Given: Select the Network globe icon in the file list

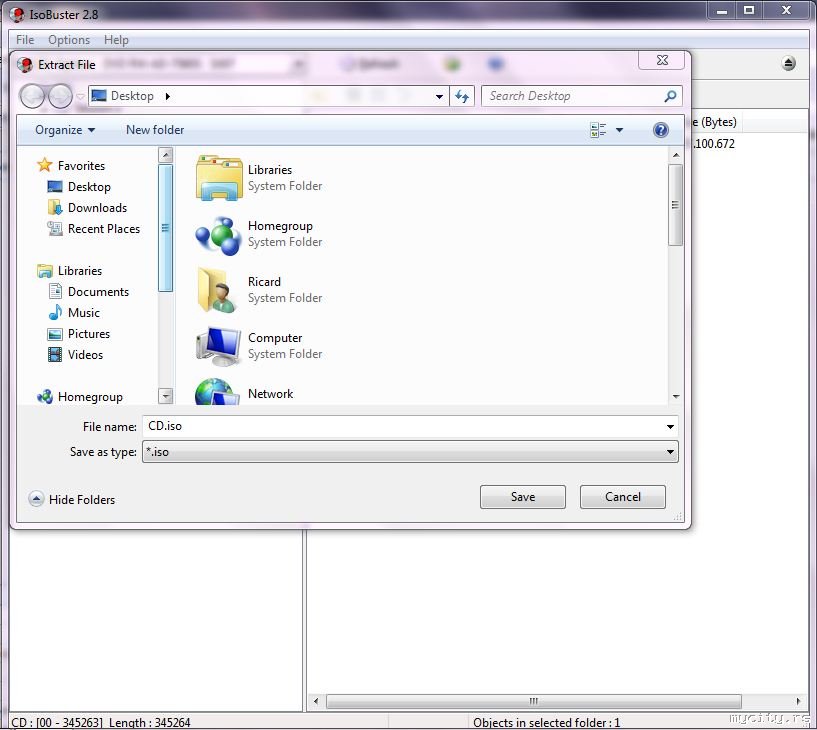Looking at the screenshot, I should click(217, 391).
